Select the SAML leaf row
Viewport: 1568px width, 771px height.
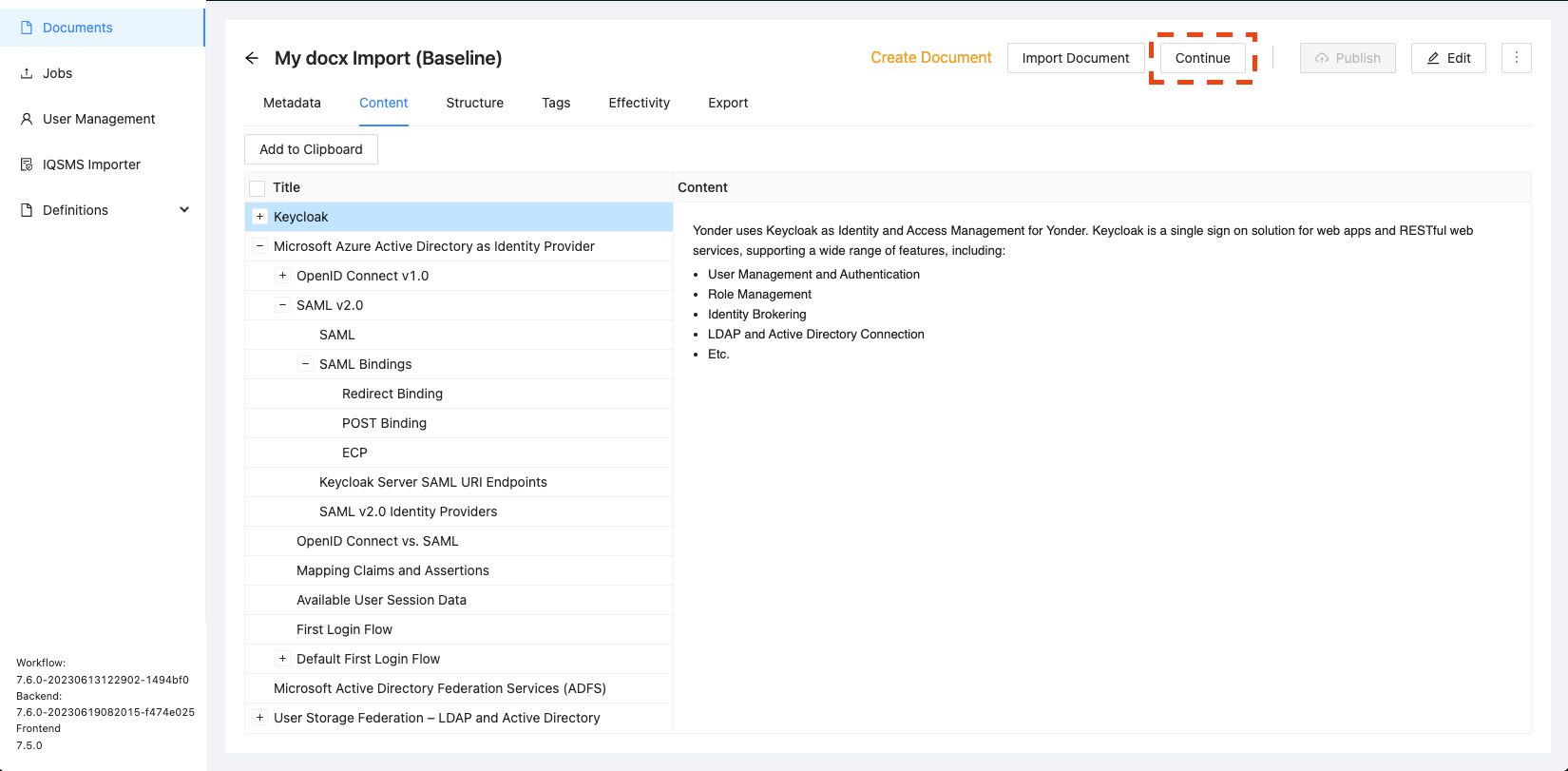pyautogui.click(x=459, y=335)
